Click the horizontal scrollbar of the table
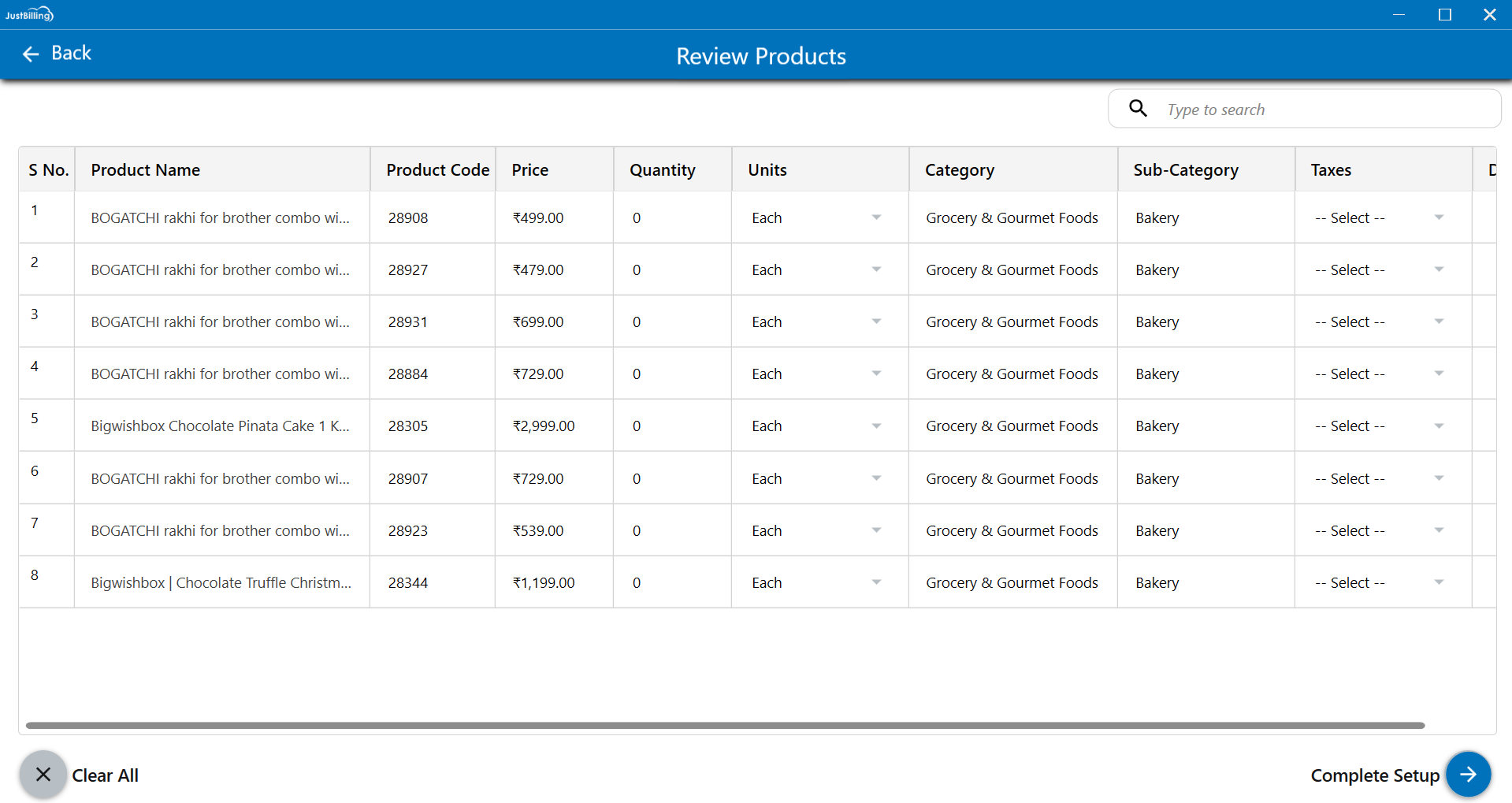 point(725,725)
